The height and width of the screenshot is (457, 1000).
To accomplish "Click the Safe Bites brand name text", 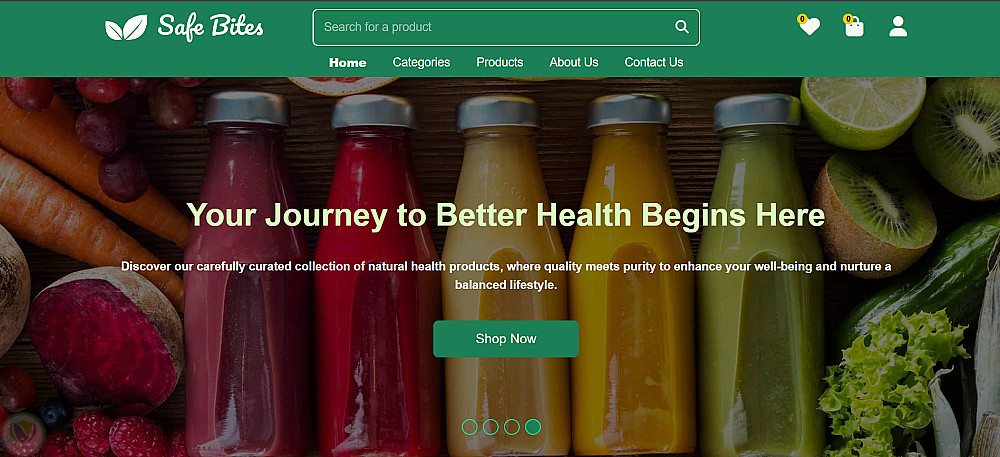I will coord(210,27).
